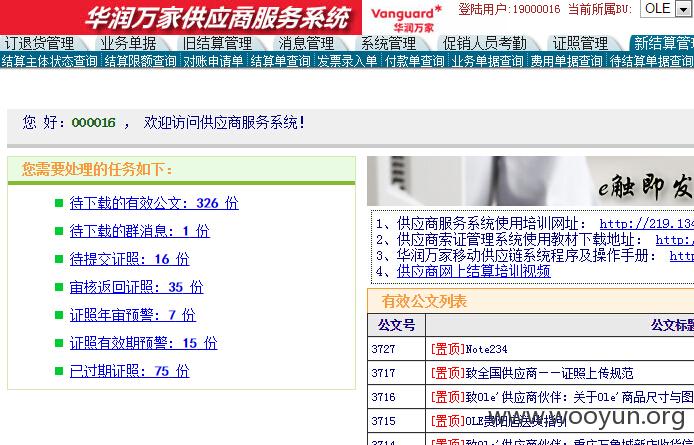Open 待结算单据查询 submenu item
Screen dimensions: 694x445
tap(652, 61)
